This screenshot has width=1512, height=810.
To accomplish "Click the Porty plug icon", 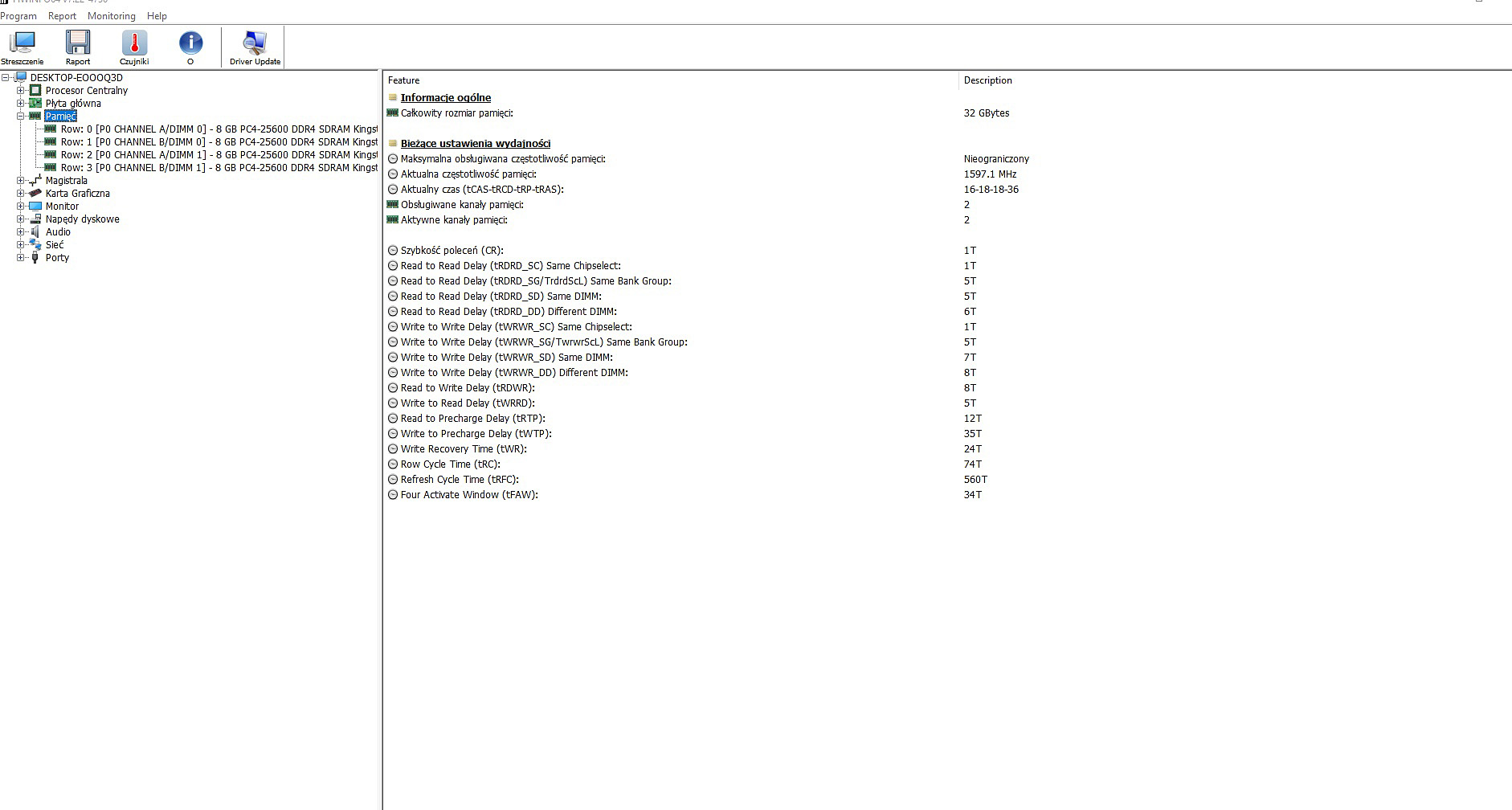I will 35,258.
